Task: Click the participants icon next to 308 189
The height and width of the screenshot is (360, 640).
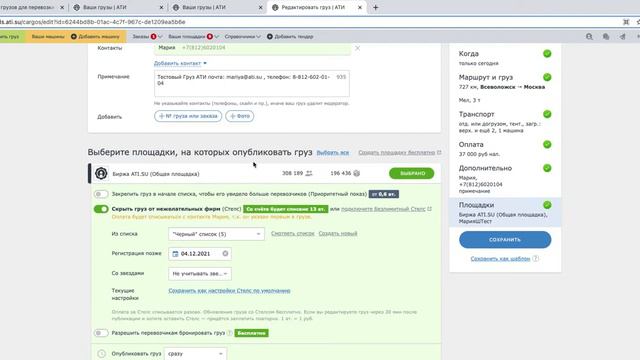Action: click(x=309, y=173)
